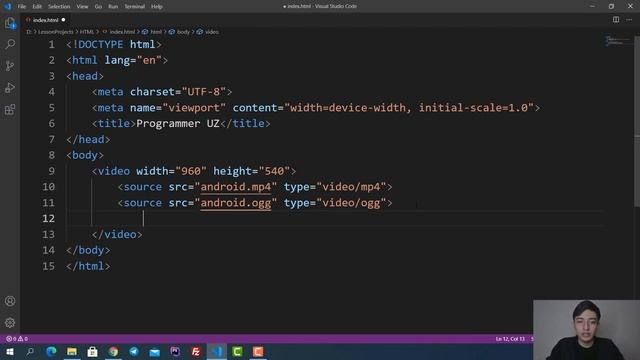640x360 pixels.
Task: Open the Terminal menu
Action: tap(134, 7)
